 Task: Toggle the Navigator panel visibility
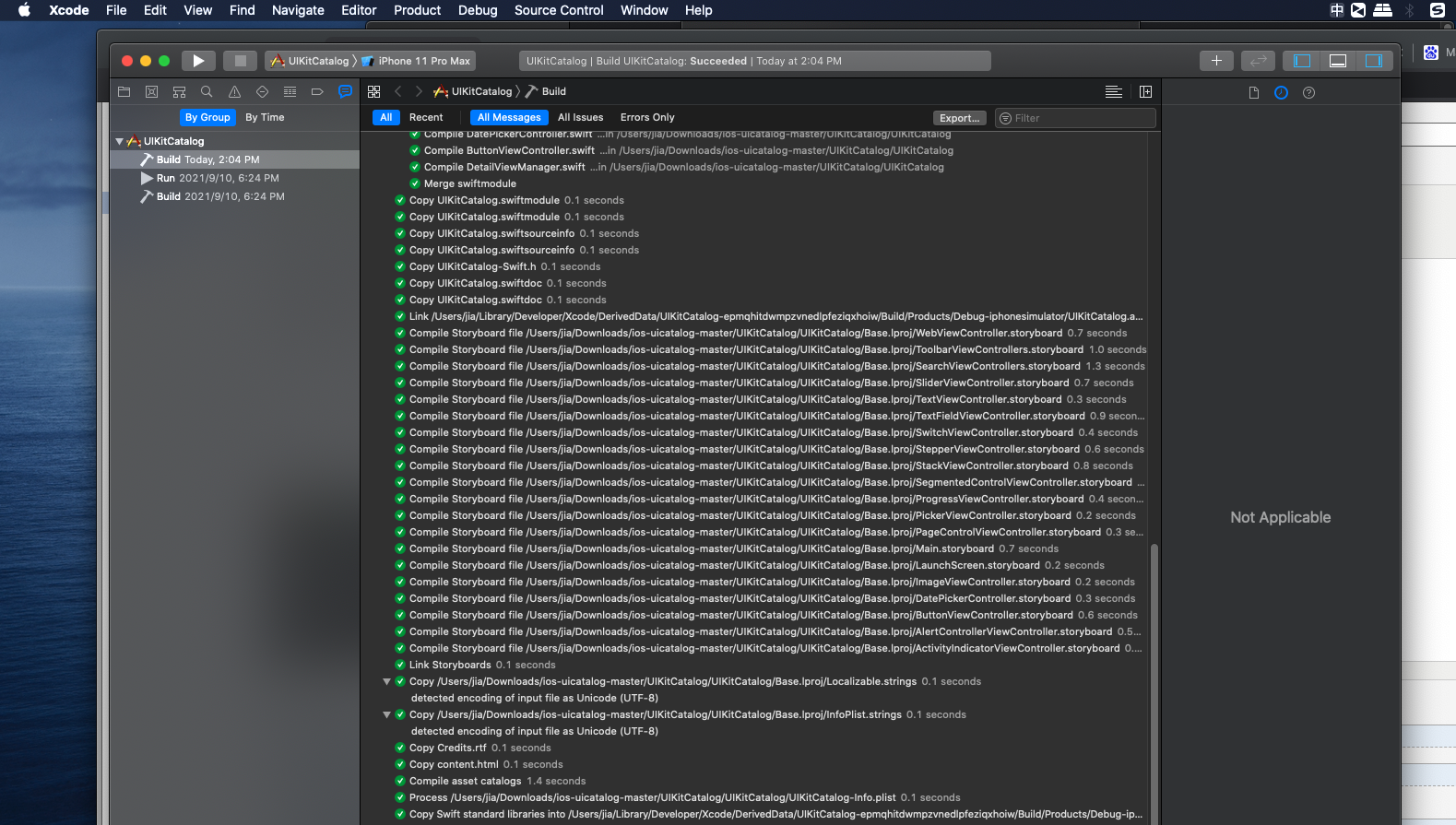click(x=1302, y=61)
